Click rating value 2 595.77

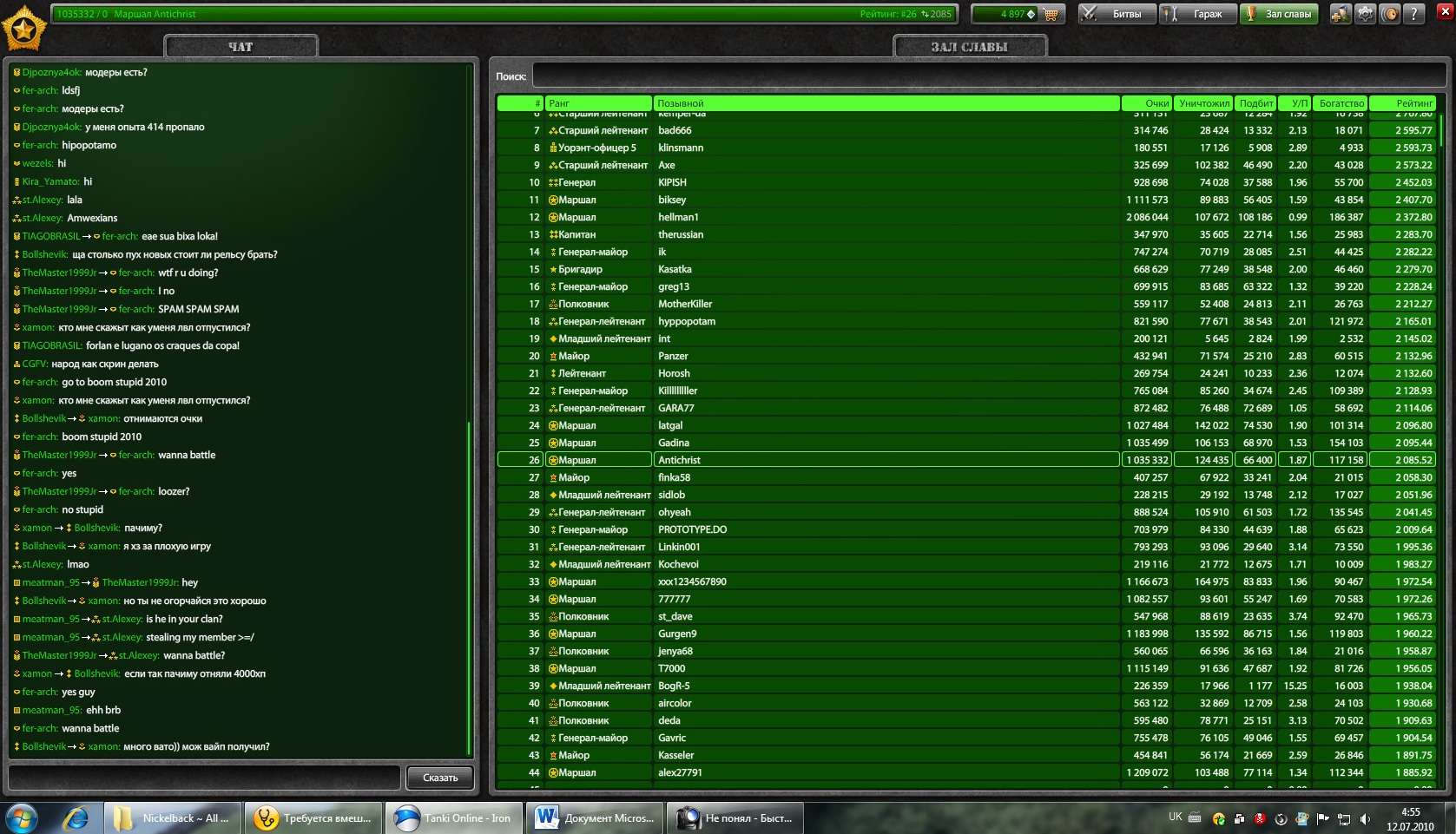(x=1413, y=130)
